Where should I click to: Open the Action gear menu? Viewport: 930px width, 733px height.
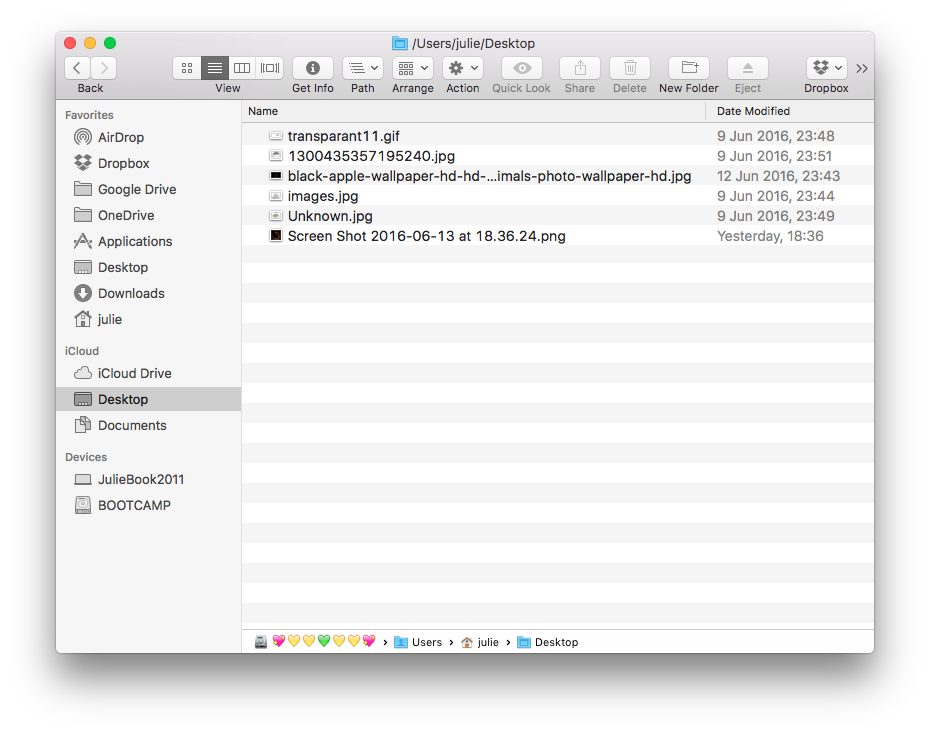pos(463,68)
